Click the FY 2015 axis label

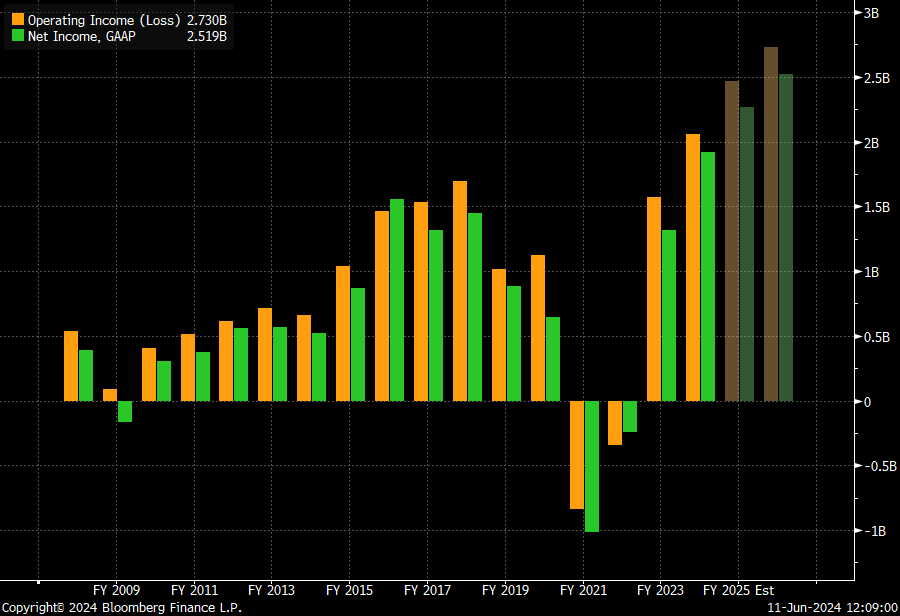pyautogui.click(x=350, y=590)
